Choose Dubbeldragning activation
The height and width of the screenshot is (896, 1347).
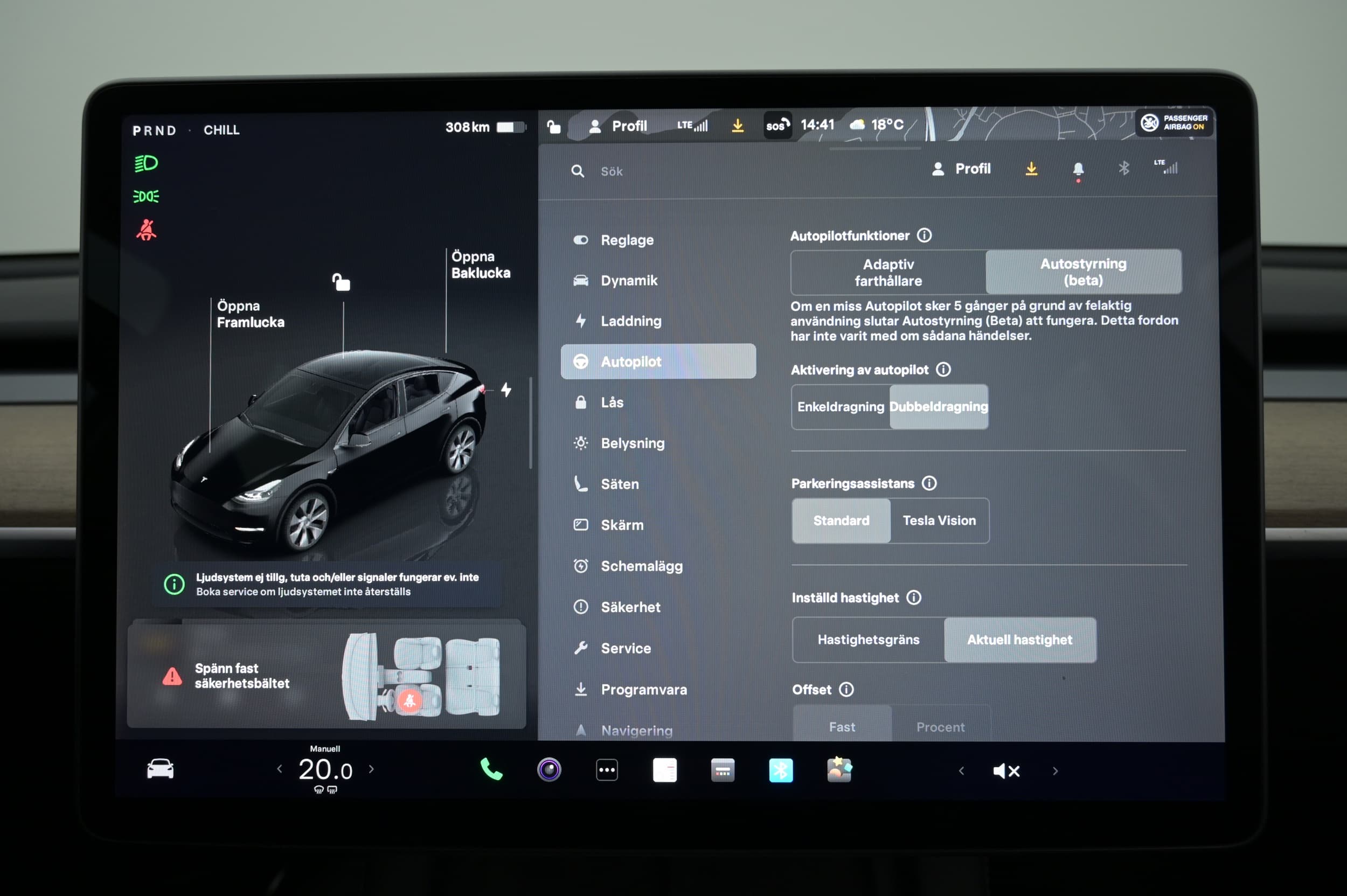[x=939, y=406]
